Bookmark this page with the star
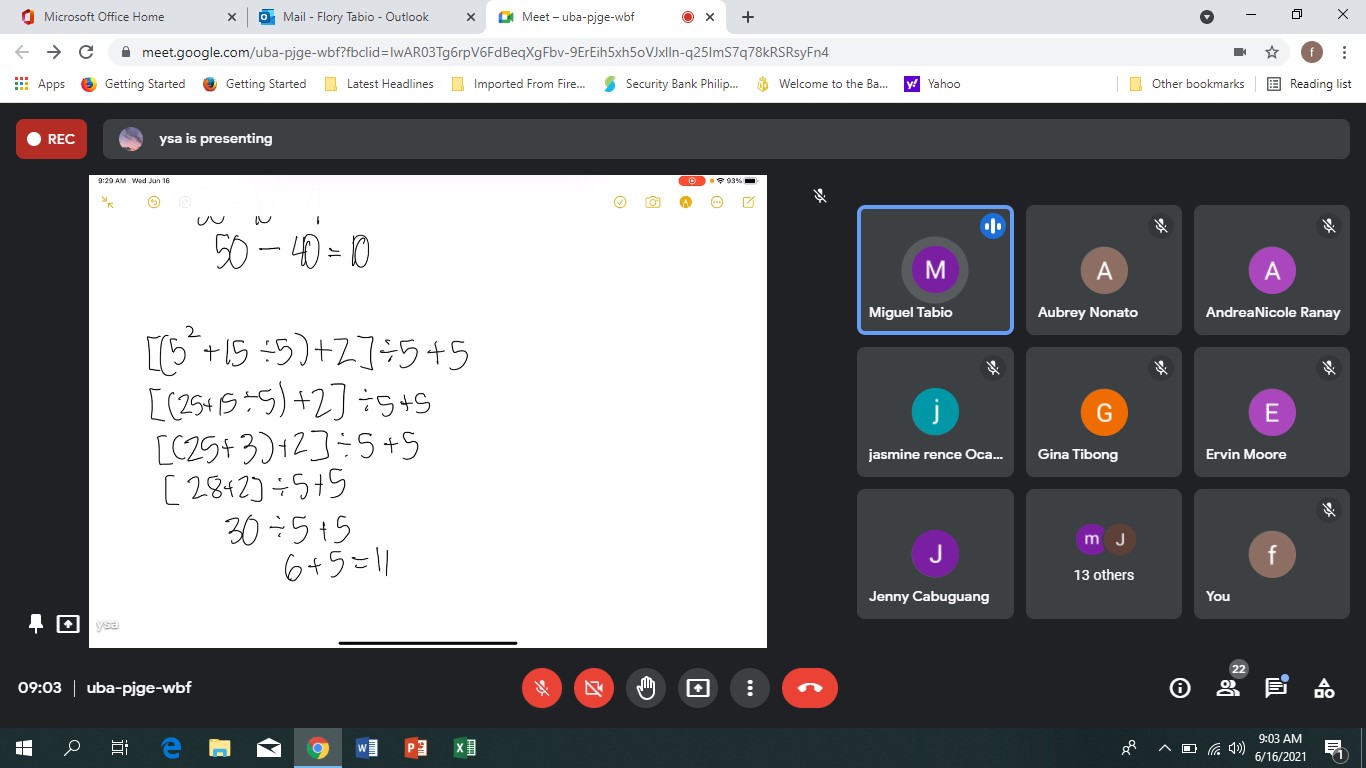Screen dimensions: 1366x768 click(1272, 52)
